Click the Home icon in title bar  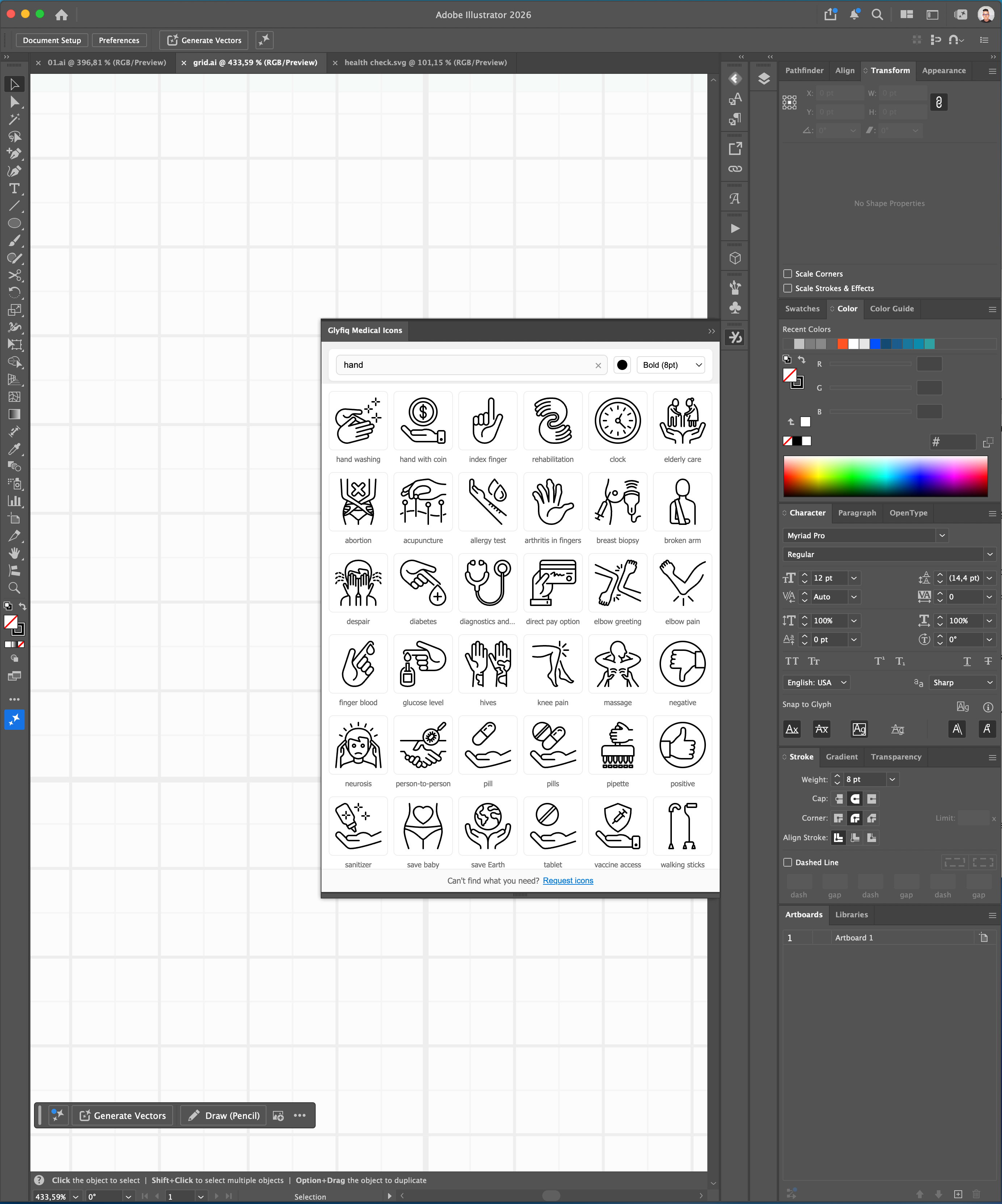(61, 15)
